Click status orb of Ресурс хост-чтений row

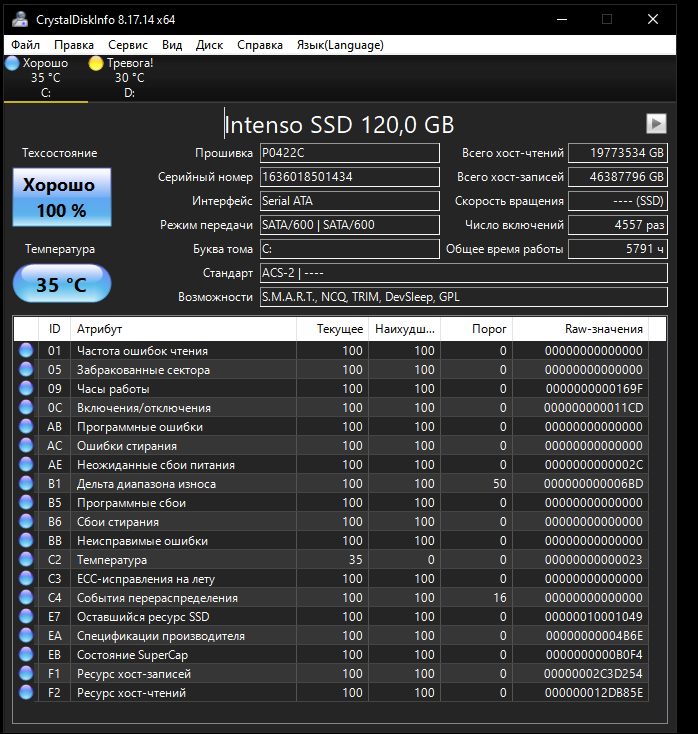(26, 693)
